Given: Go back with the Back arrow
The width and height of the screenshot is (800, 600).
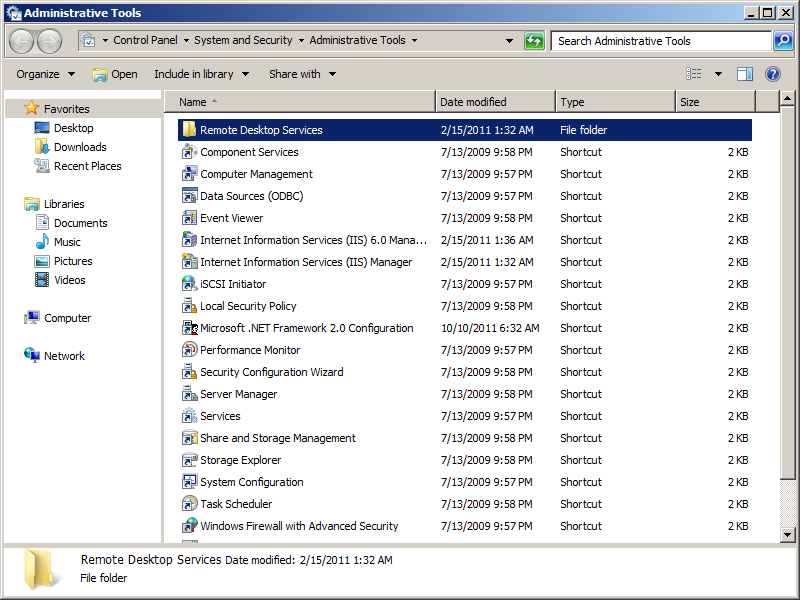Looking at the screenshot, I should (x=21, y=41).
